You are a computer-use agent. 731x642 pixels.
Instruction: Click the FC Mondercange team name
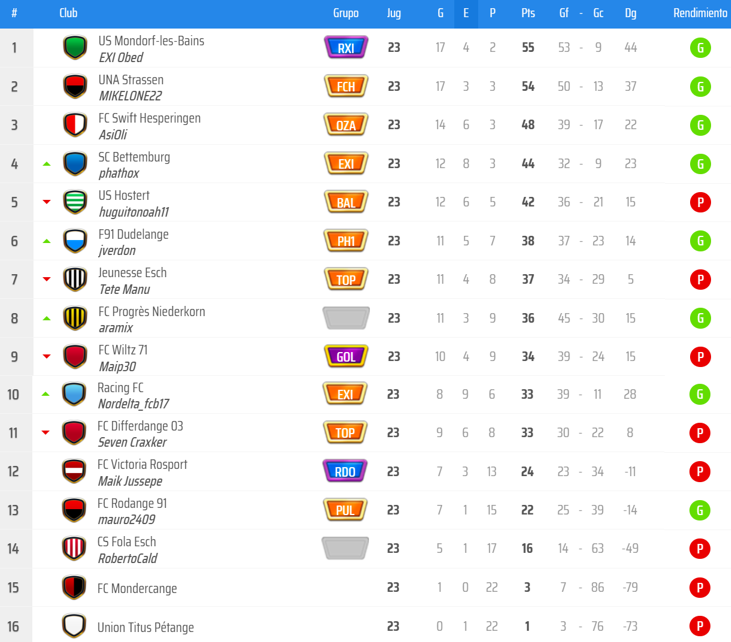tap(137, 588)
